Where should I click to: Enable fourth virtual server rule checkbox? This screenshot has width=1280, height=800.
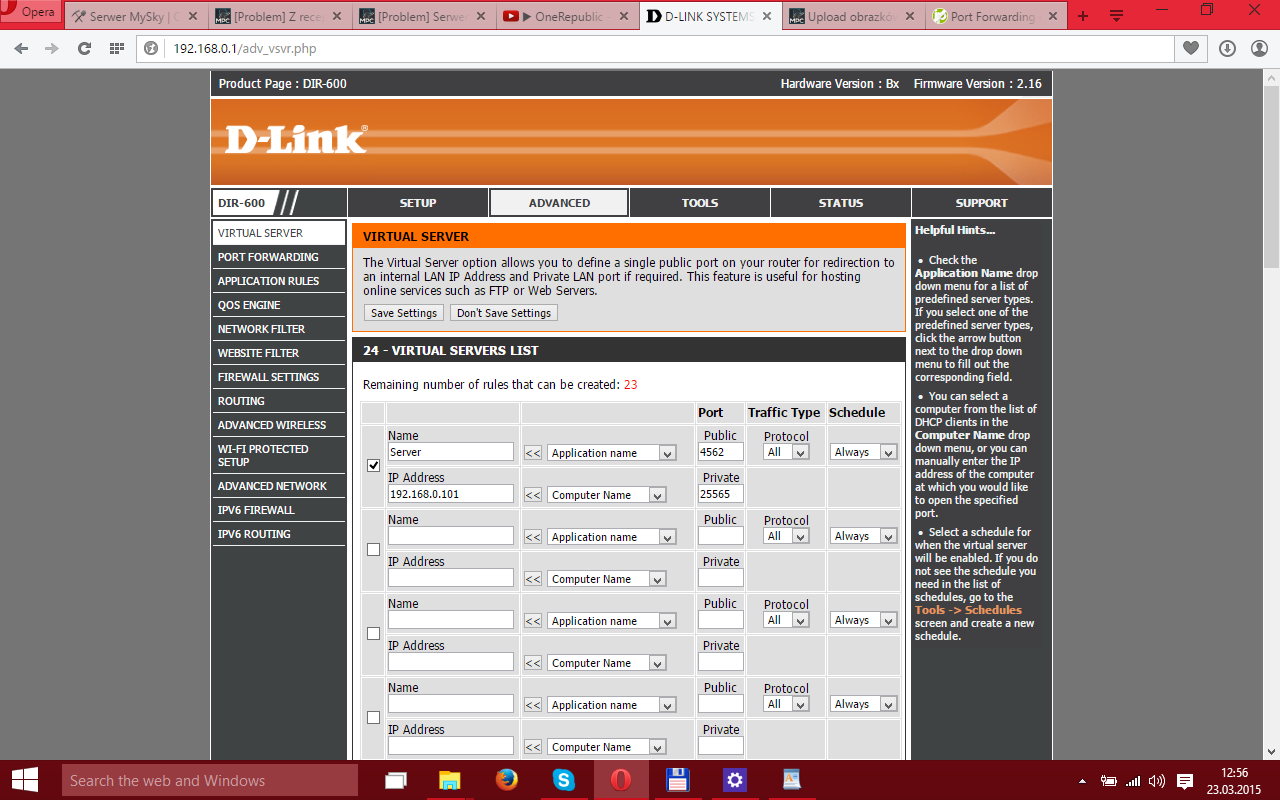tap(373, 717)
